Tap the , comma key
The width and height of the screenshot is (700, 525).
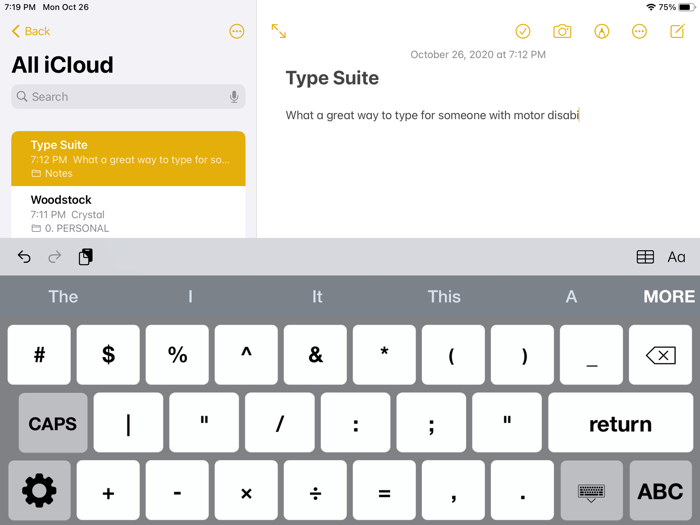(x=453, y=491)
